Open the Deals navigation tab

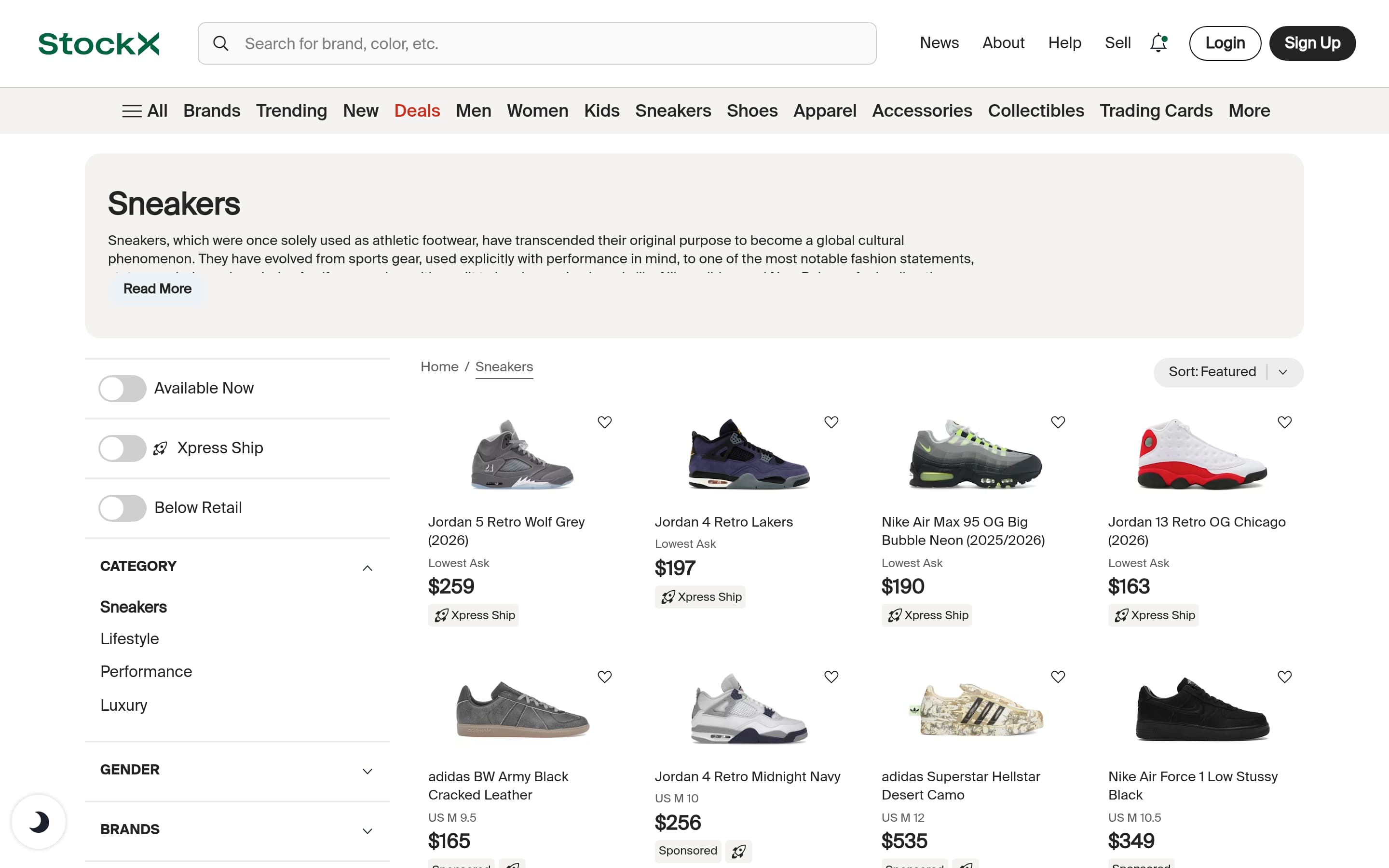[x=417, y=110]
